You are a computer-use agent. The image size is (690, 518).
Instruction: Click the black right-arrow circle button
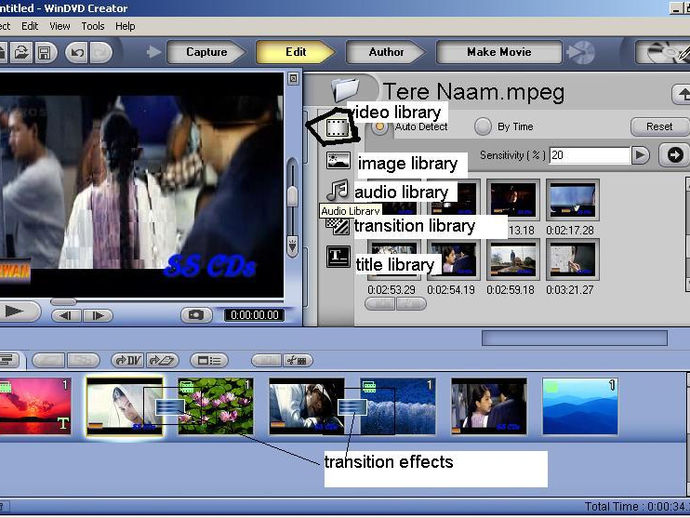675,155
